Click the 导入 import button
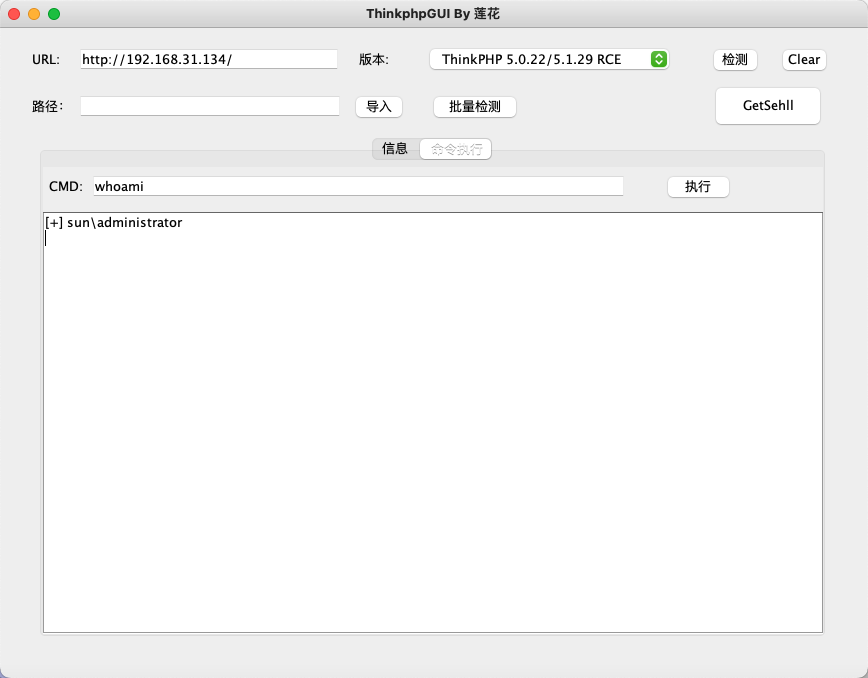Viewport: 868px width, 678px height. (x=379, y=106)
